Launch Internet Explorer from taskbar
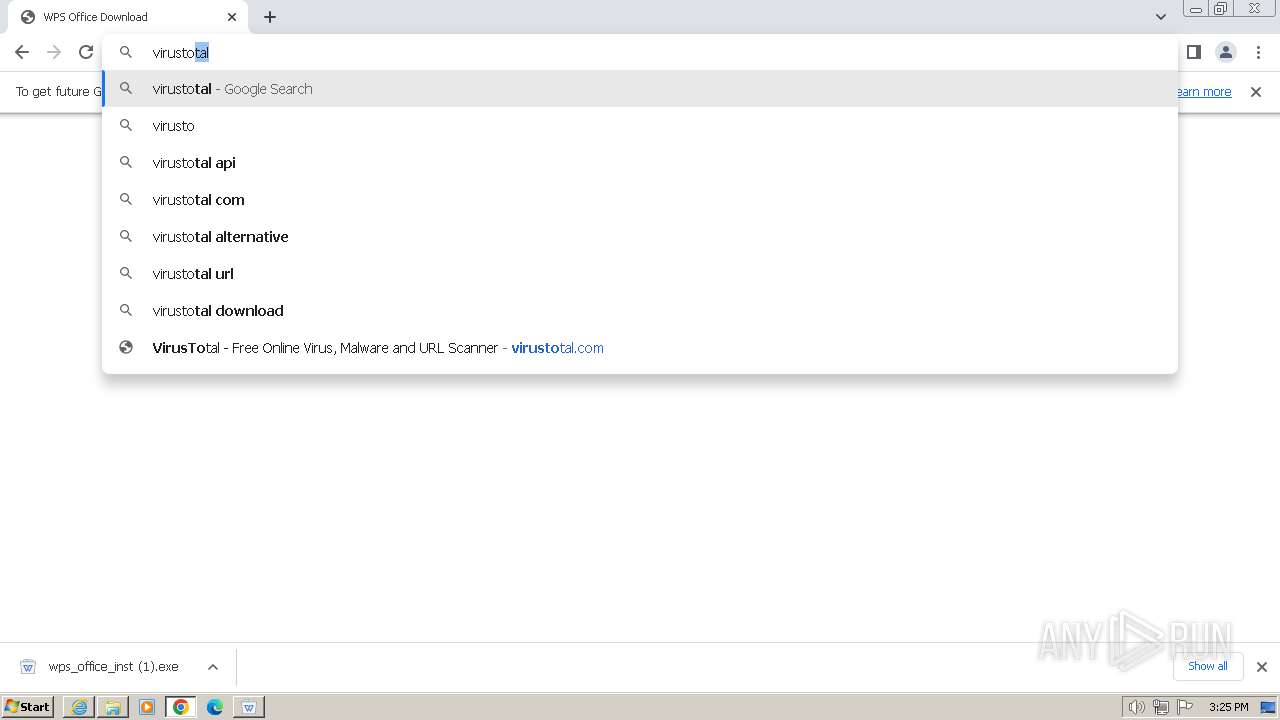 [79, 707]
